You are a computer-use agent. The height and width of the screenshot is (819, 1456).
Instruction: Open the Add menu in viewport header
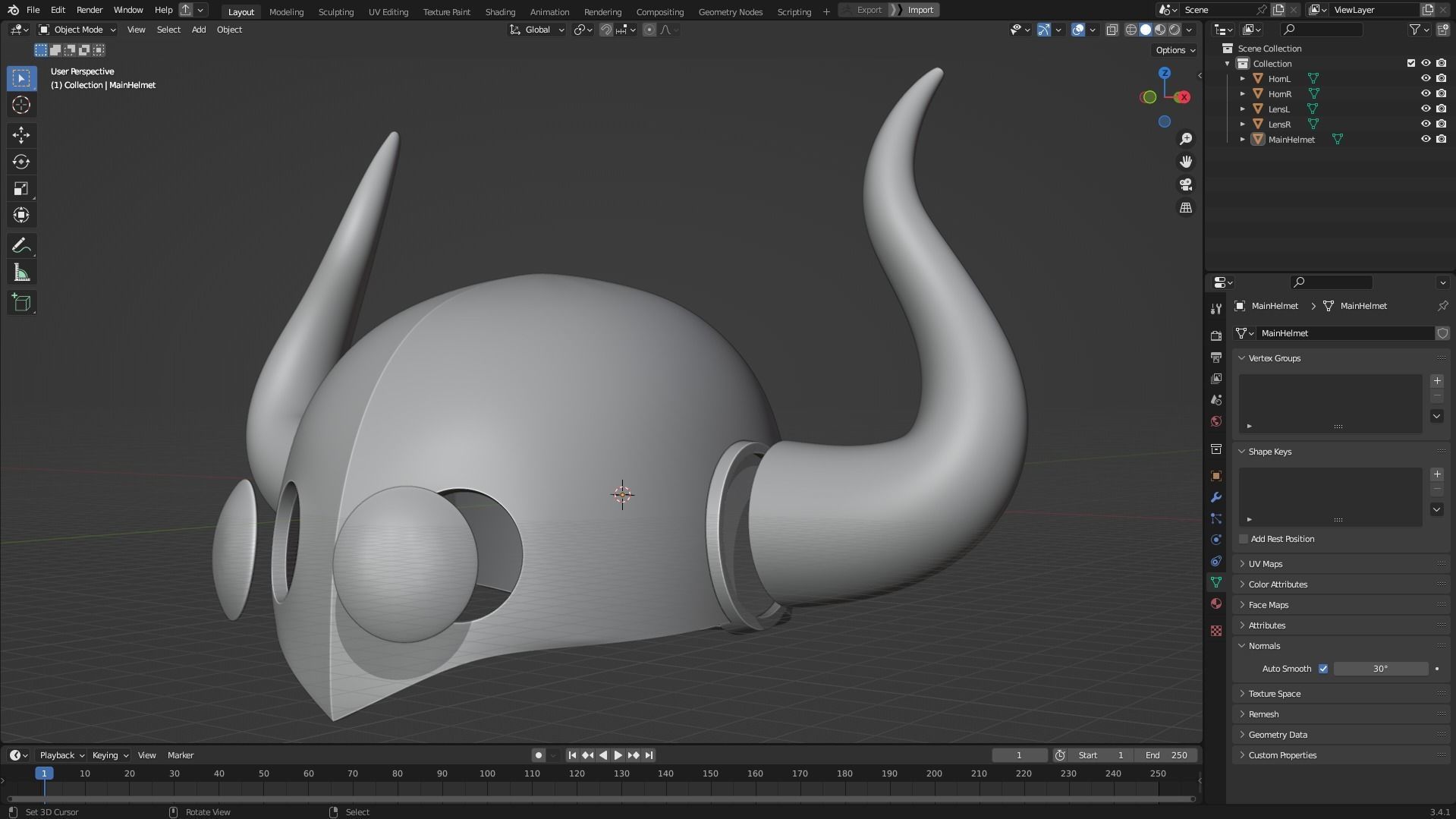[198, 30]
